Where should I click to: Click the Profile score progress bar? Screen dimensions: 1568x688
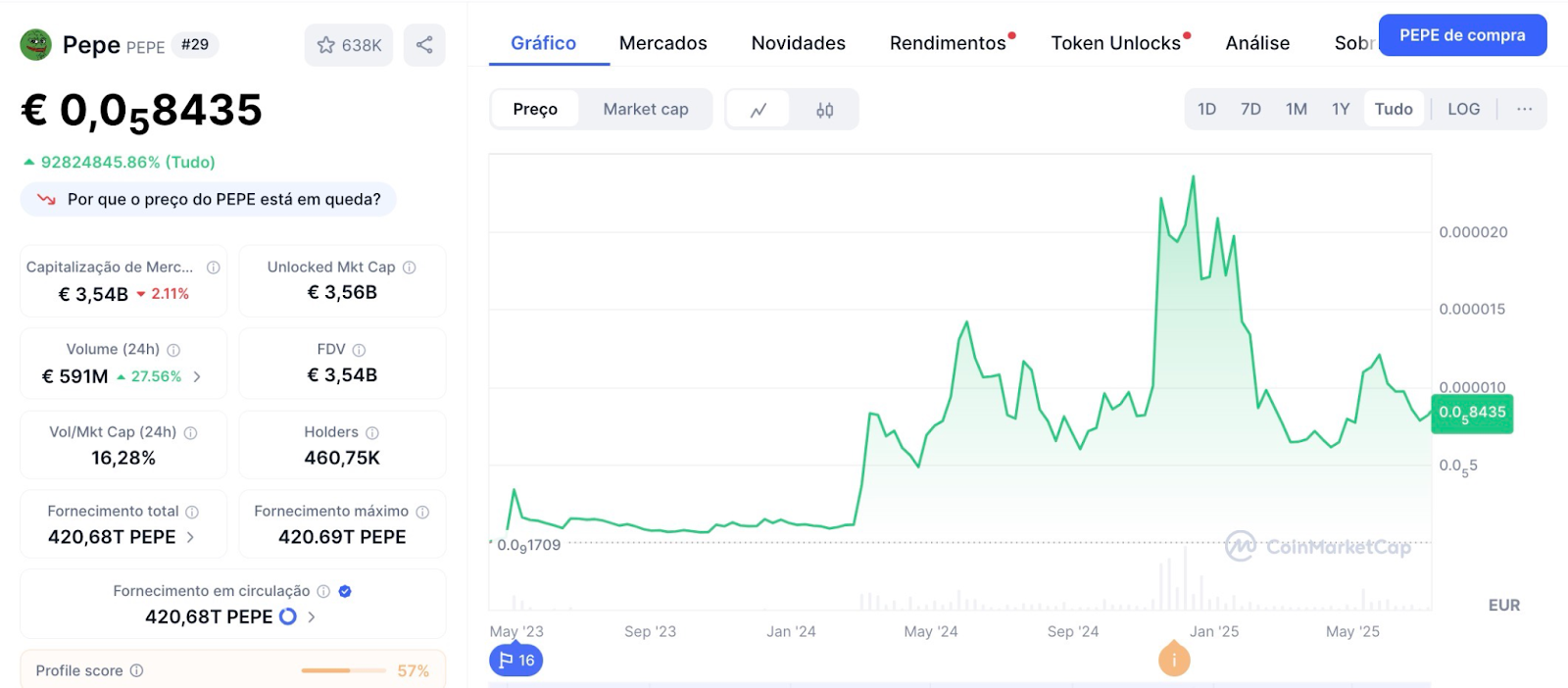343,670
